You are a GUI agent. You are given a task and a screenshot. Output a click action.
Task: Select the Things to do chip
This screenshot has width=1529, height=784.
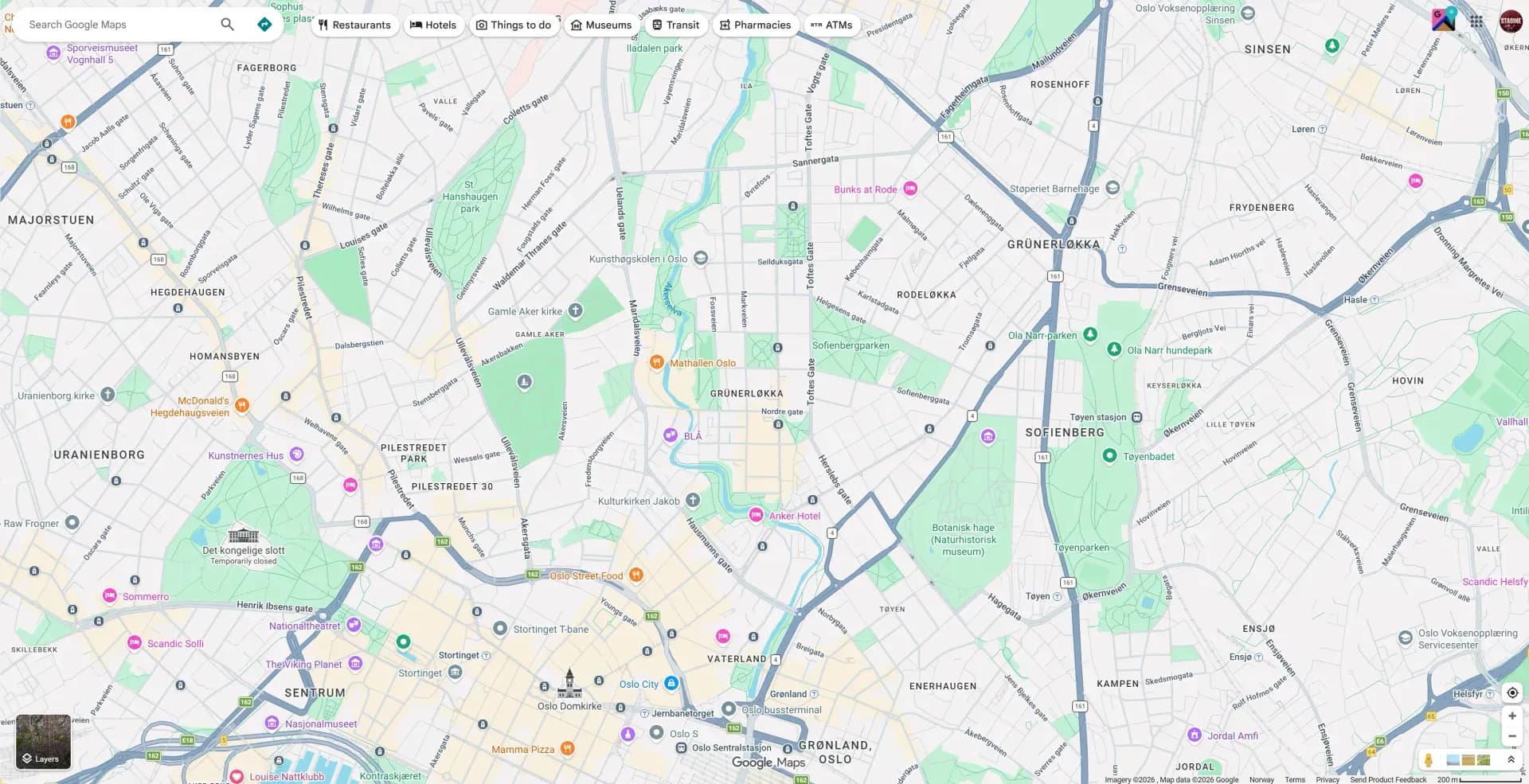(x=514, y=25)
